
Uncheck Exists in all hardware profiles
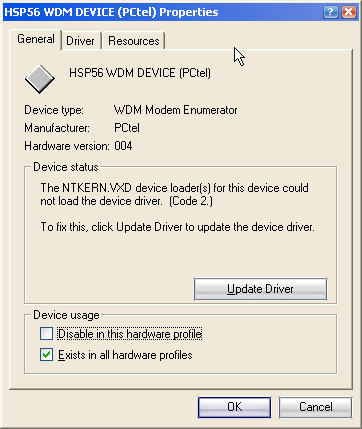46,355
